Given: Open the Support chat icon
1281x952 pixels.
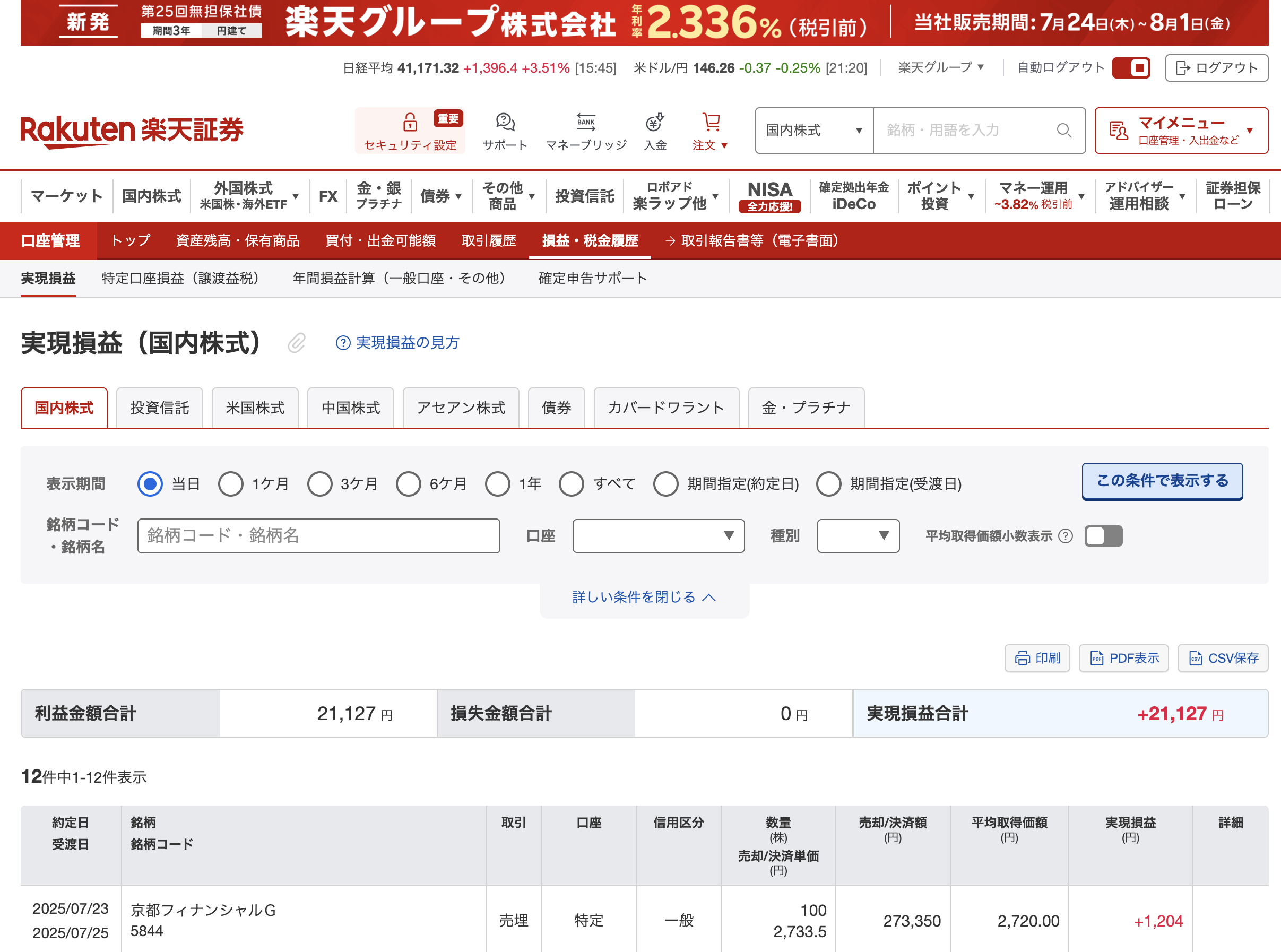Looking at the screenshot, I should tap(505, 122).
